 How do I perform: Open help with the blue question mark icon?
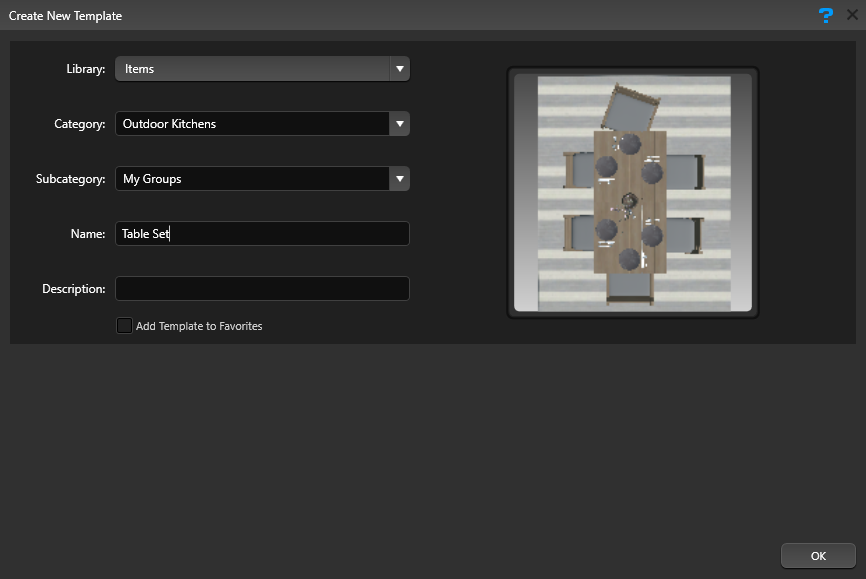[x=826, y=15]
